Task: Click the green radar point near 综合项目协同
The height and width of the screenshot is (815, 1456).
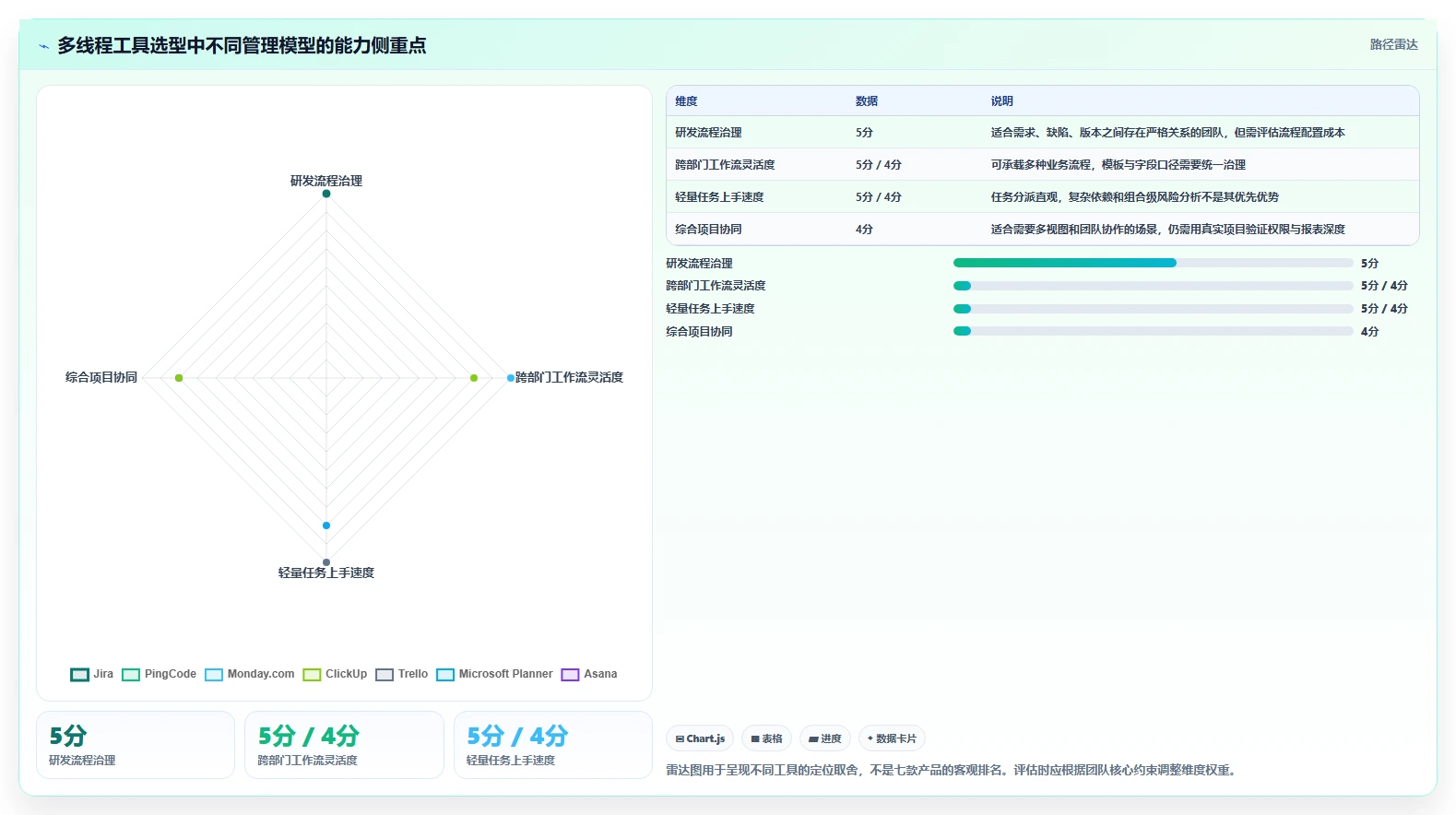Action: [x=179, y=378]
